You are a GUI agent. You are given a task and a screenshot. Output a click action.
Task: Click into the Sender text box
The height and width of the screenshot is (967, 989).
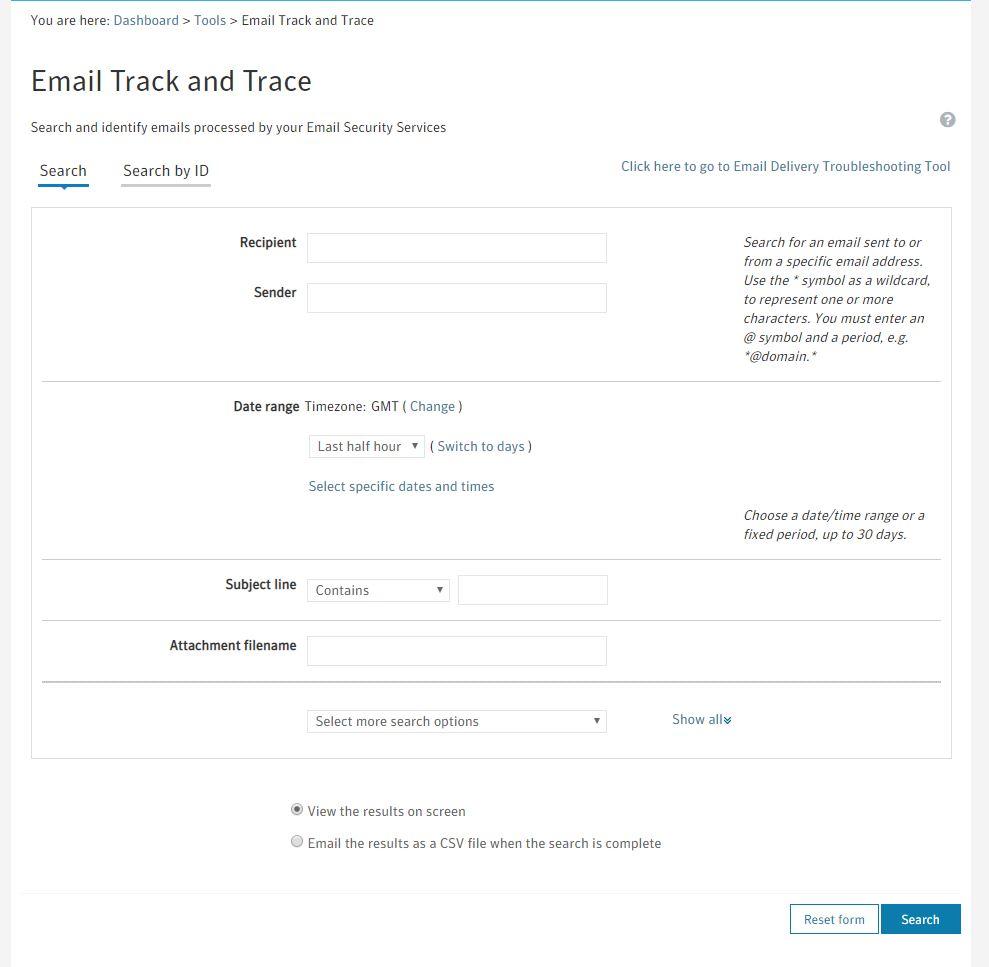(456, 298)
